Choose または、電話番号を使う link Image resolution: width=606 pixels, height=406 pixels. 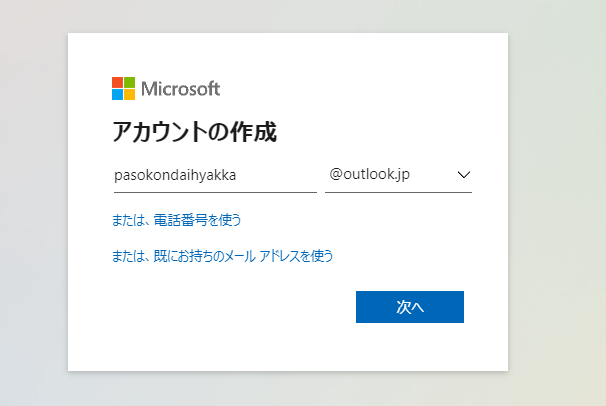(176, 220)
